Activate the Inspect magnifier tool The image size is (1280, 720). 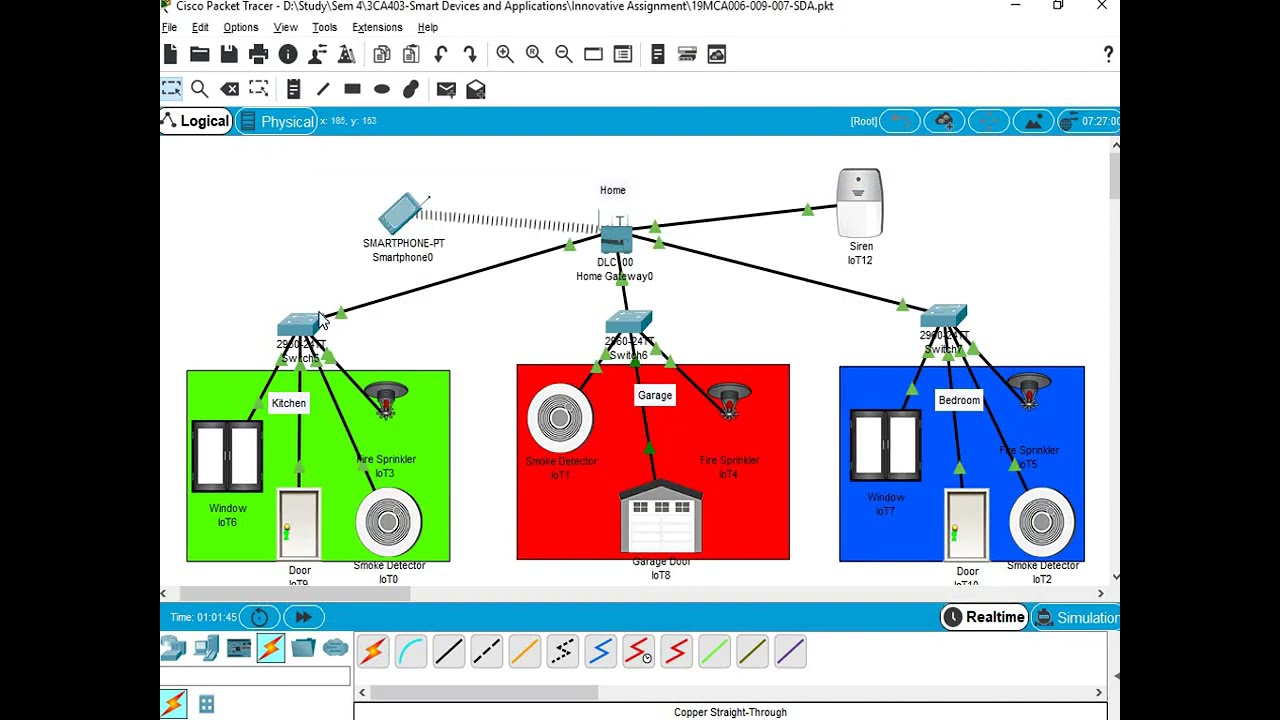coord(200,89)
